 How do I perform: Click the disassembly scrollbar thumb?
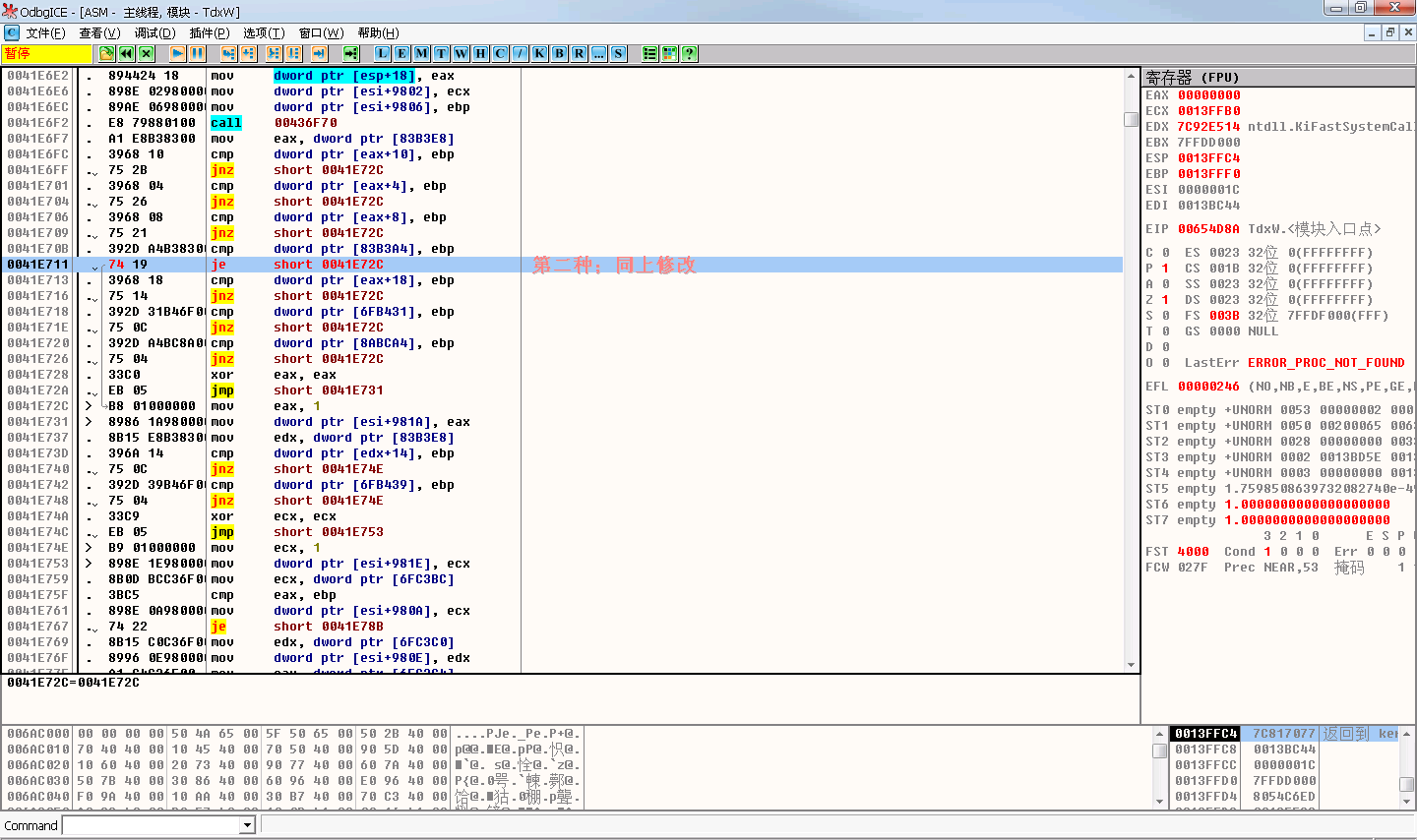pos(1131,119)
